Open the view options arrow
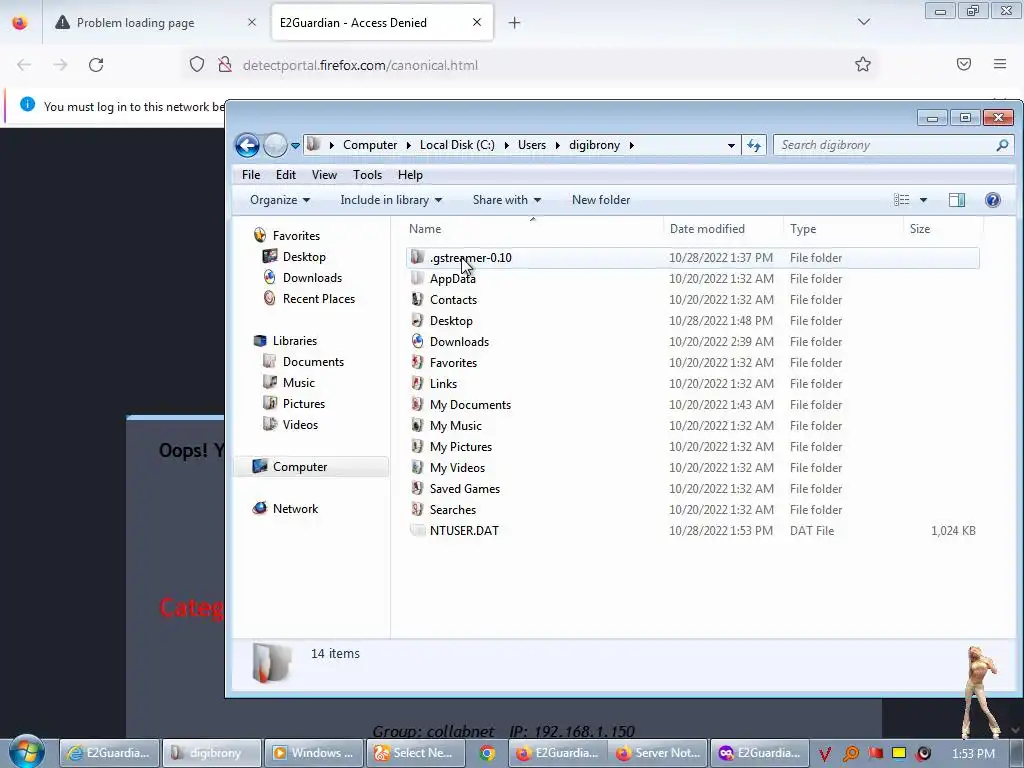The width and height of the screenshot is (1024, 768). tap(923, 200)
